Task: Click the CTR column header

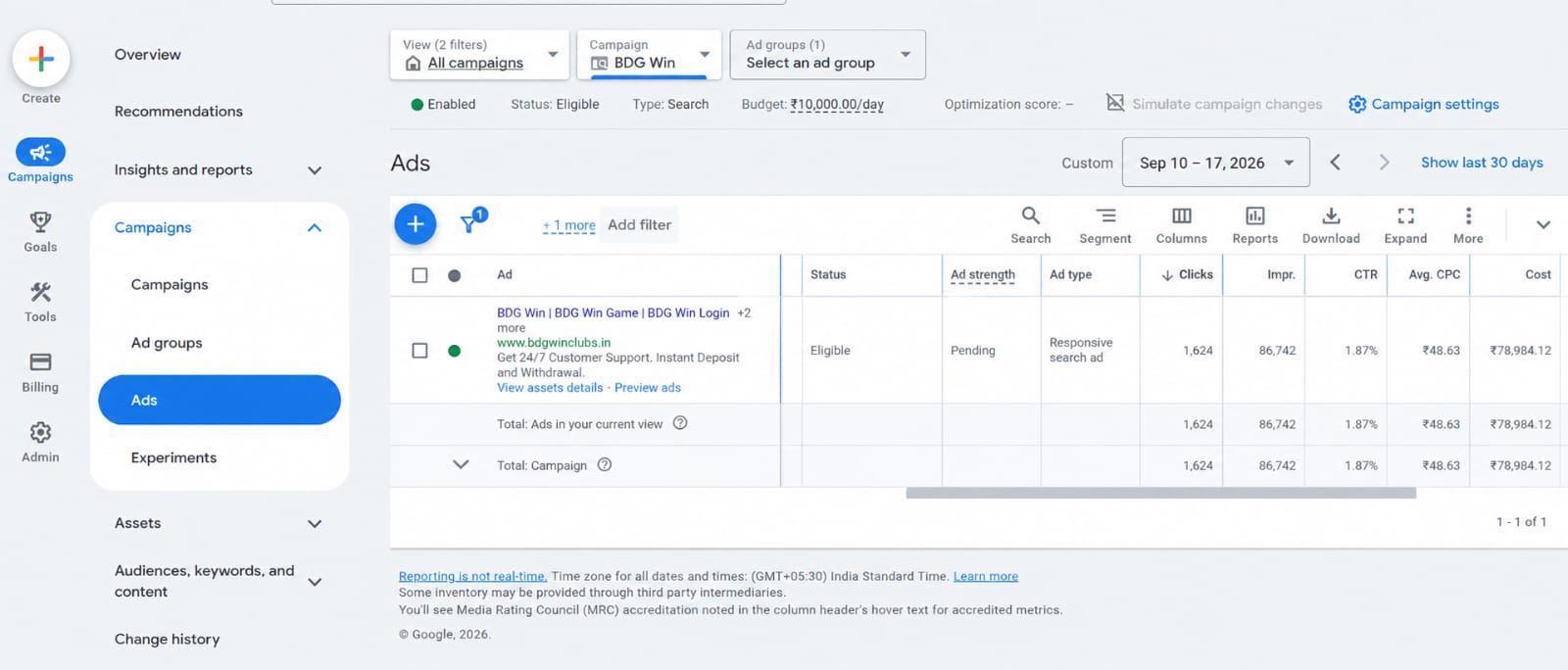Action: click(1366, 275)
